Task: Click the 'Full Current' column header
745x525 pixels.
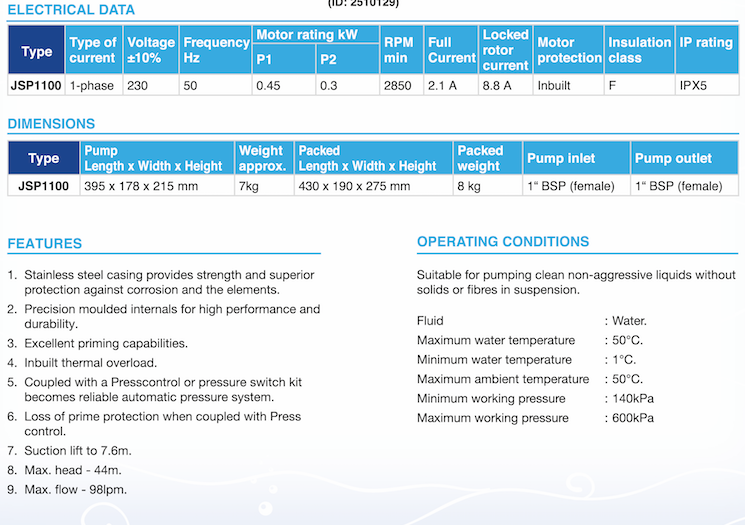Action: point(451,50)
